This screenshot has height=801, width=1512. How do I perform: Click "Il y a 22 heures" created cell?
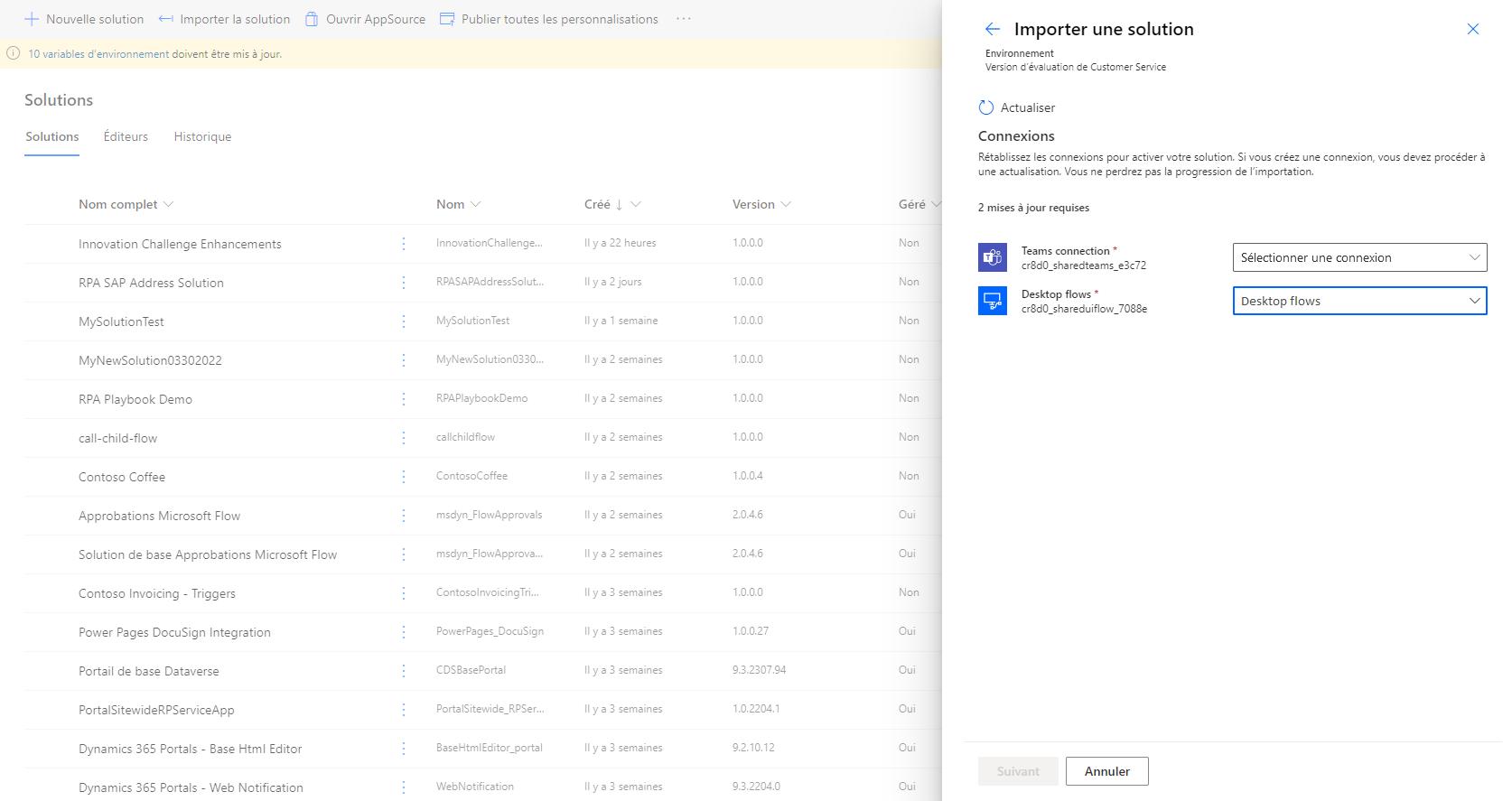(x=621, y=243)
